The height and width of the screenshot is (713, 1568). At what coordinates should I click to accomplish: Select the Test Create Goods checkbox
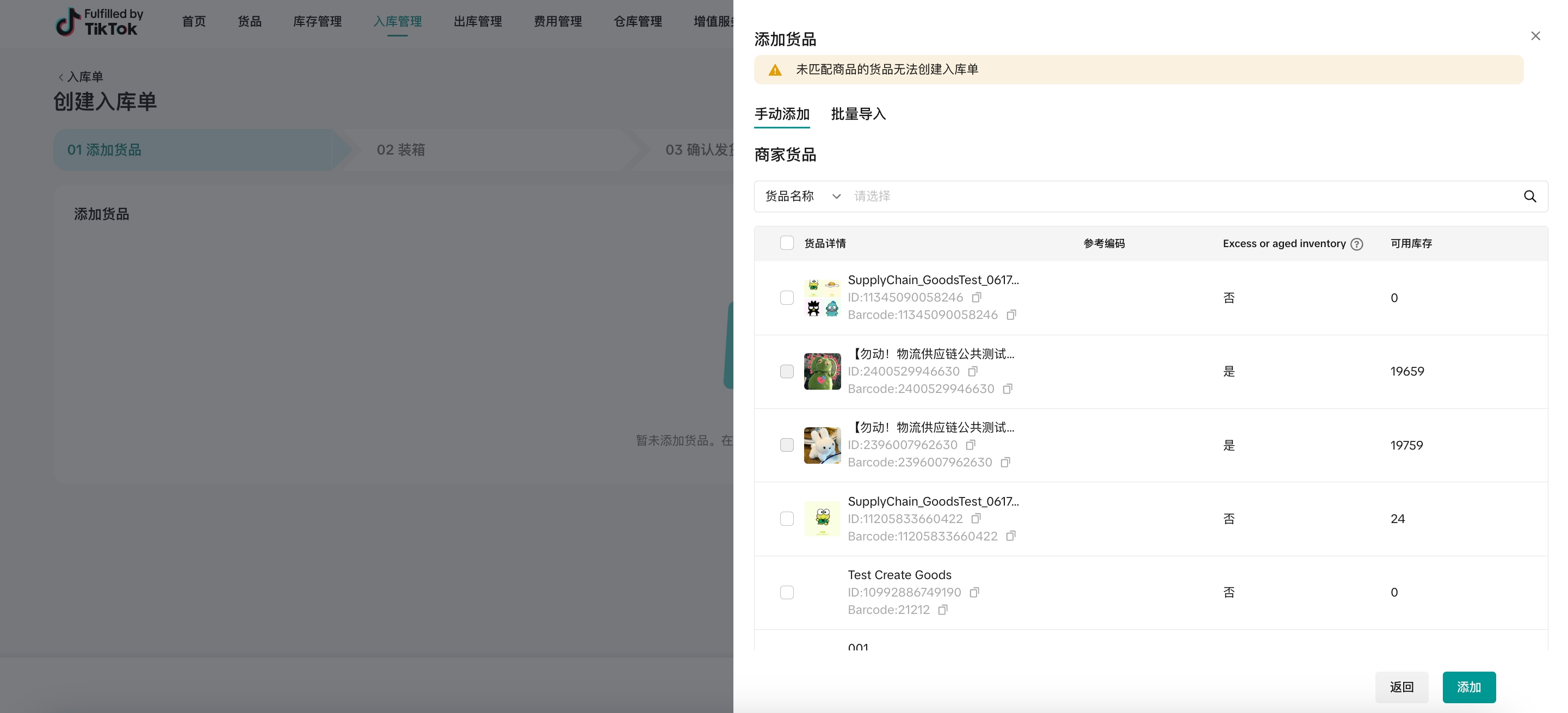pos(786,592)
